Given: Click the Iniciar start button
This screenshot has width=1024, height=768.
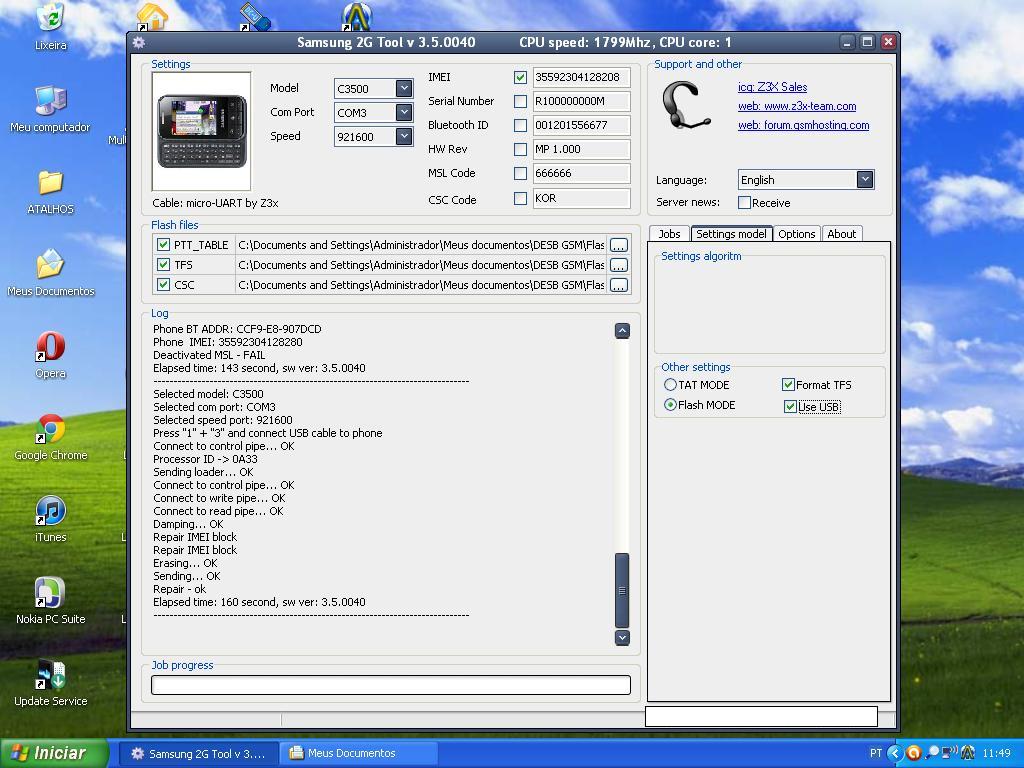Looking at the screenshot, I should pyautogui.click(x=54, y=753).
